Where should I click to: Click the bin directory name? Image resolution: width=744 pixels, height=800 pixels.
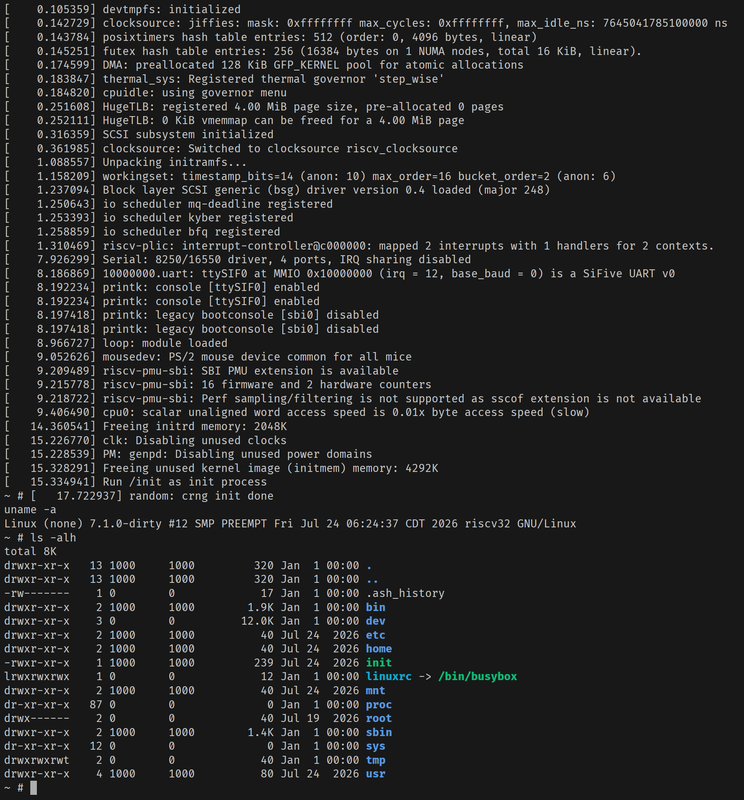376,607
